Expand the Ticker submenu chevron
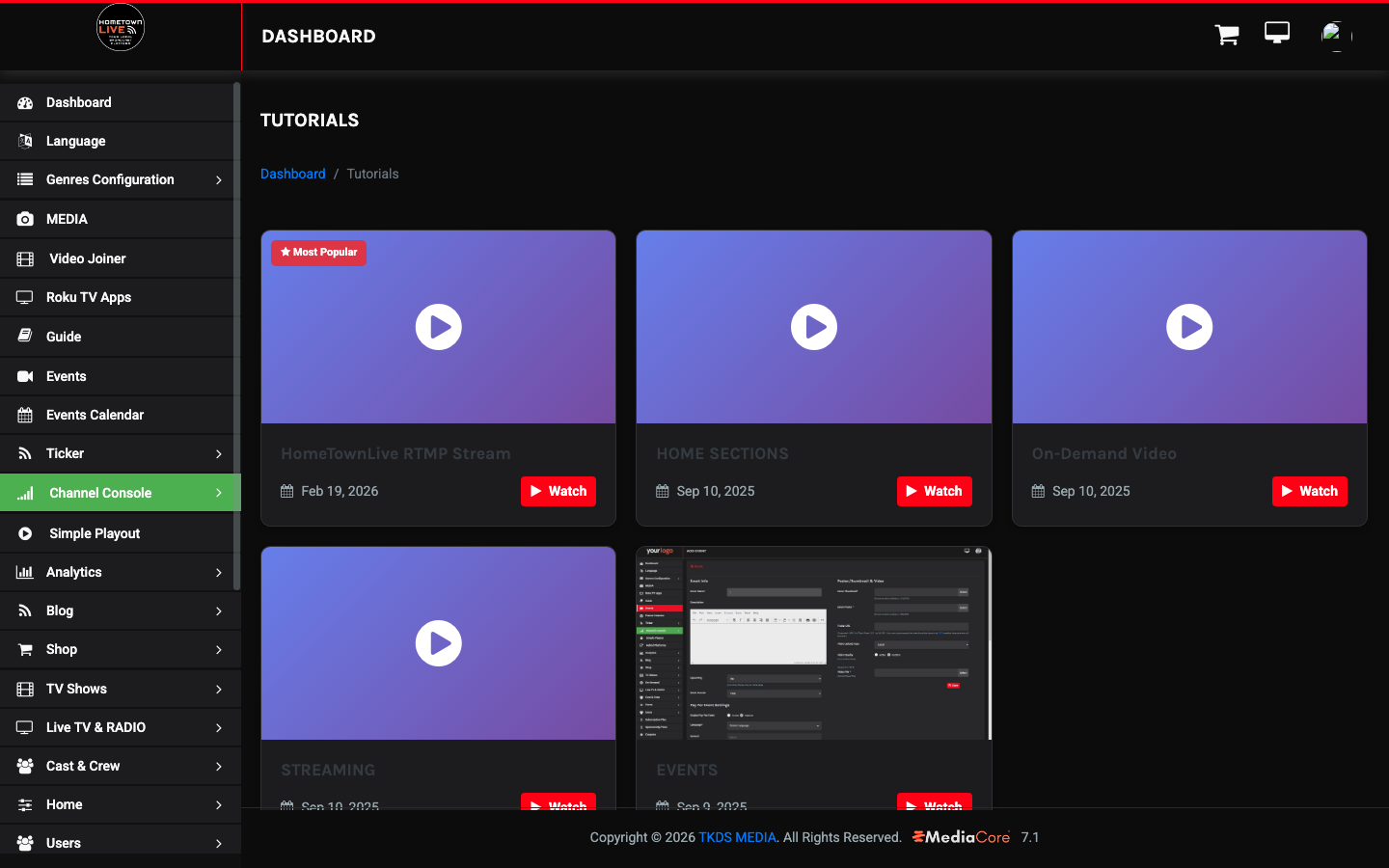Image resolution: width=1389 pixels, height=868 pixels. pyautogui.click(x=219, y=454)
